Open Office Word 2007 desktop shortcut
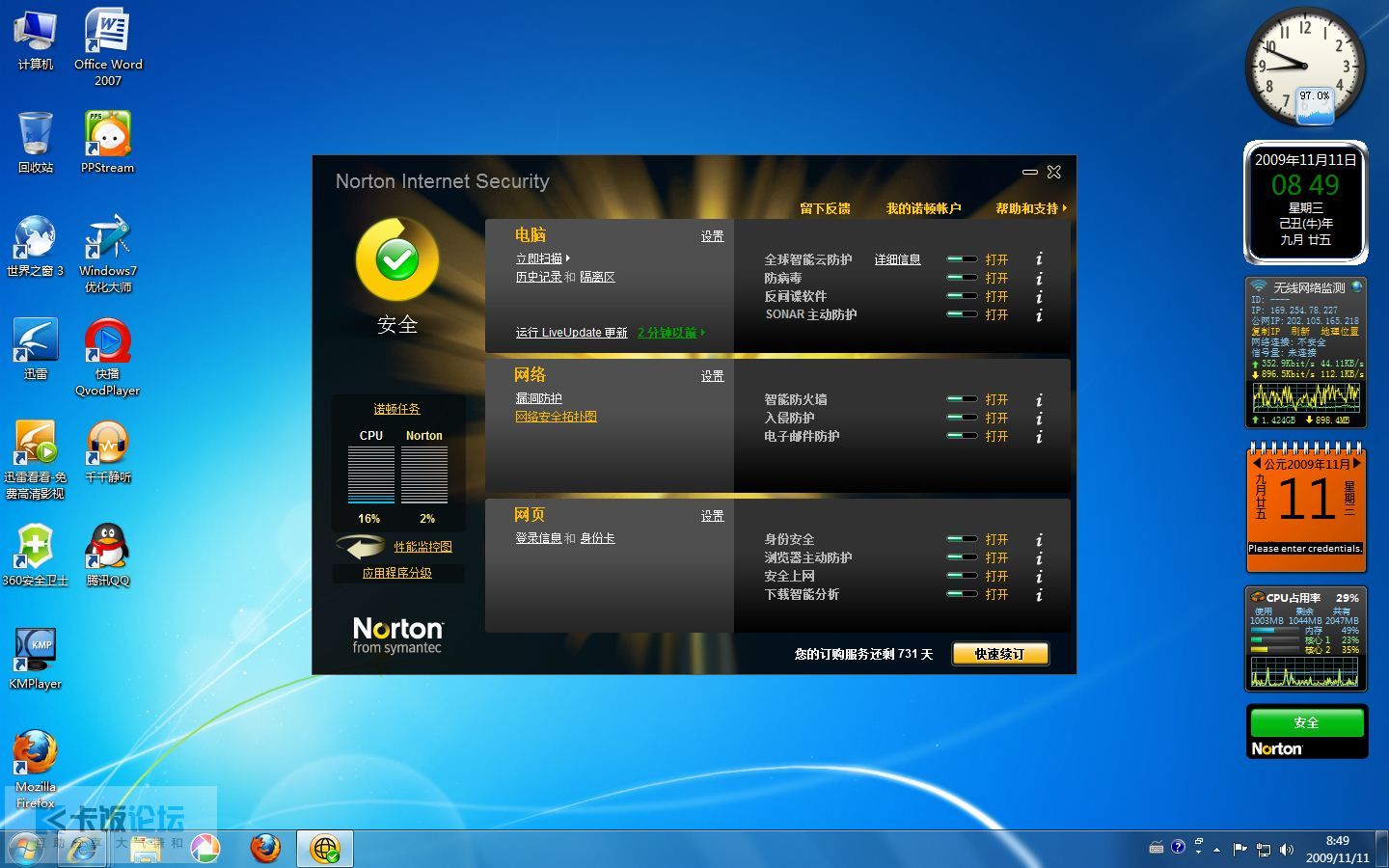Viewport: 1389px width, 868px height. [107, 46]
